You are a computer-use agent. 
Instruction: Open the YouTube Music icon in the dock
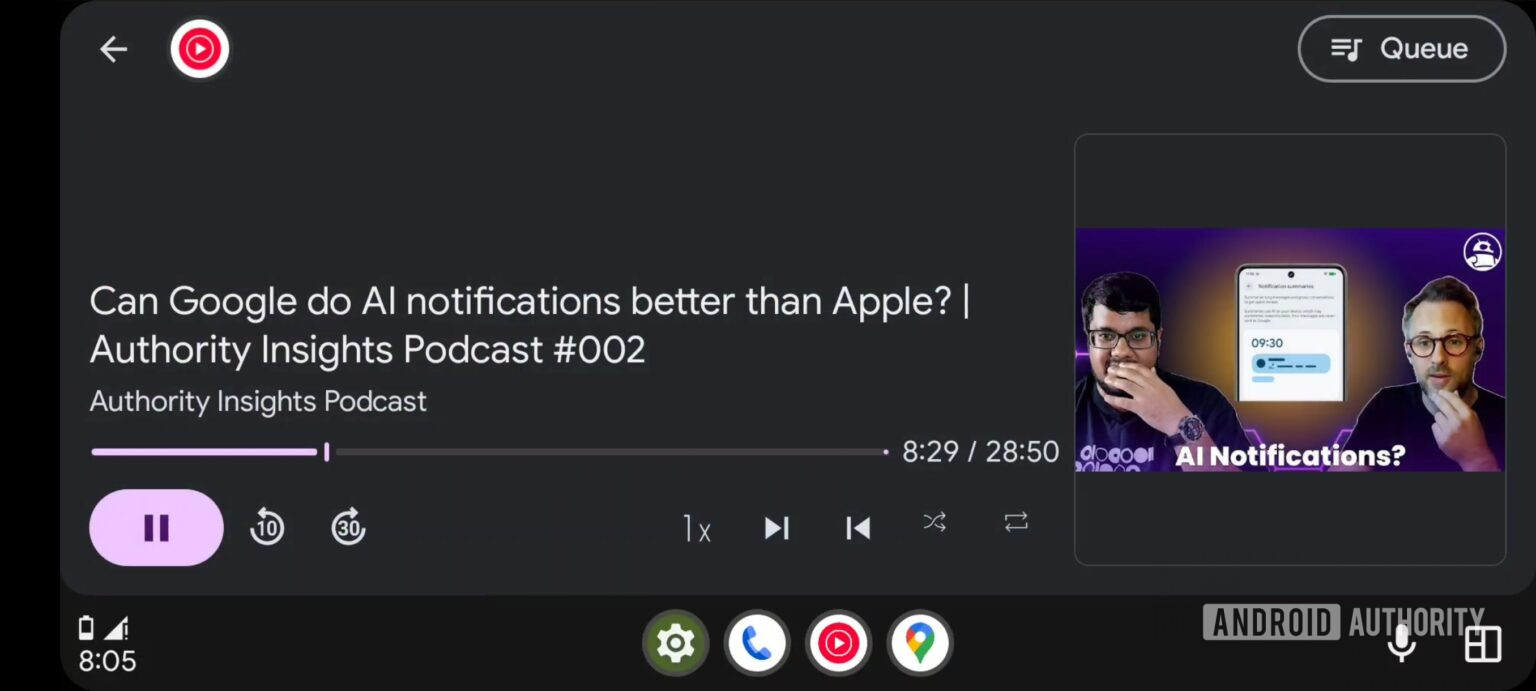coord(838,643)
